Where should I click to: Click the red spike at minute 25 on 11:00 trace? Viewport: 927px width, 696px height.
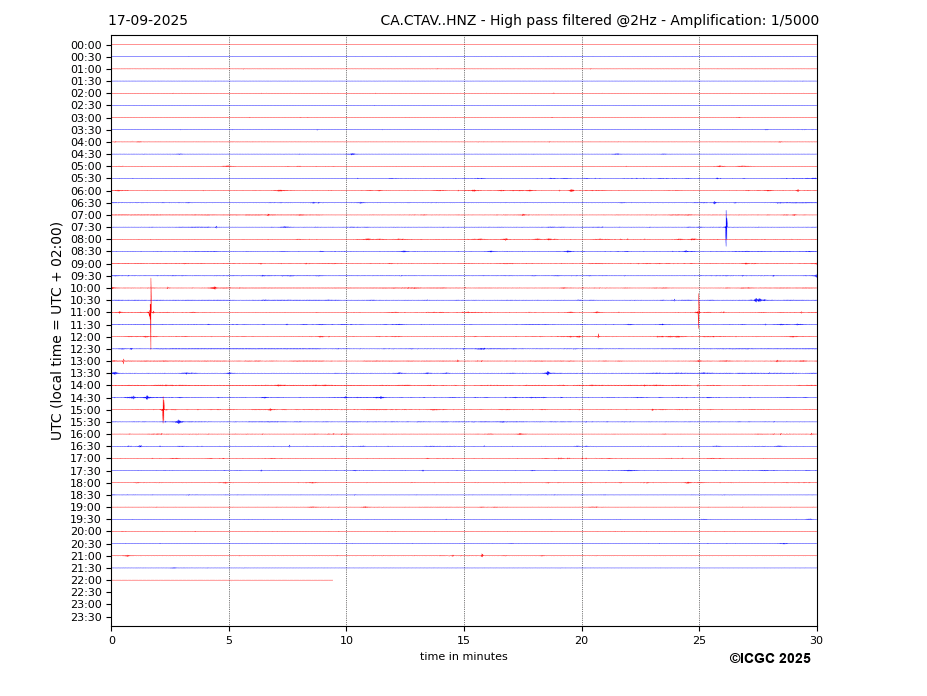[699, 311]
